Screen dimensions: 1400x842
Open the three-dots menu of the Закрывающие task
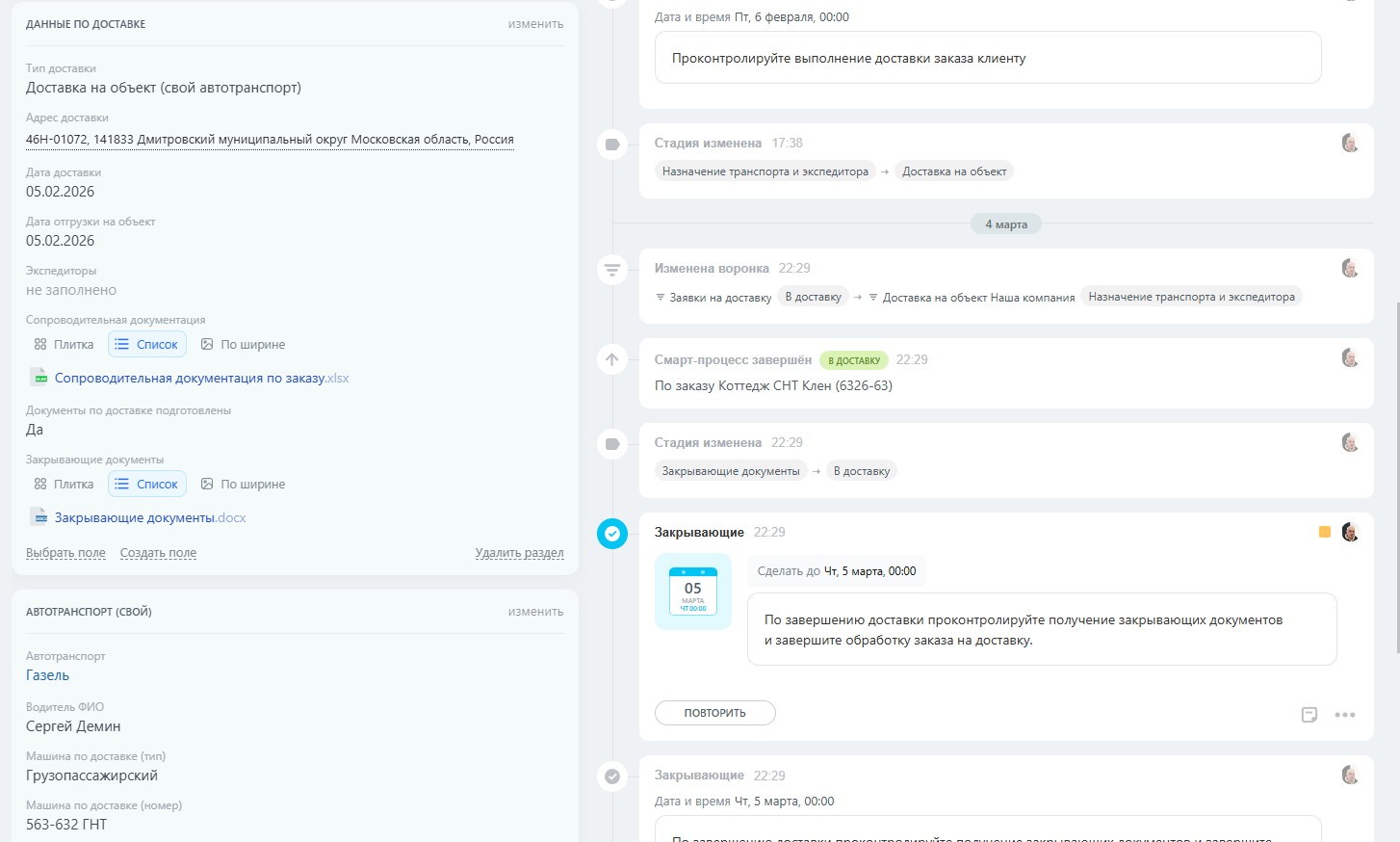tap(1345, 715)
